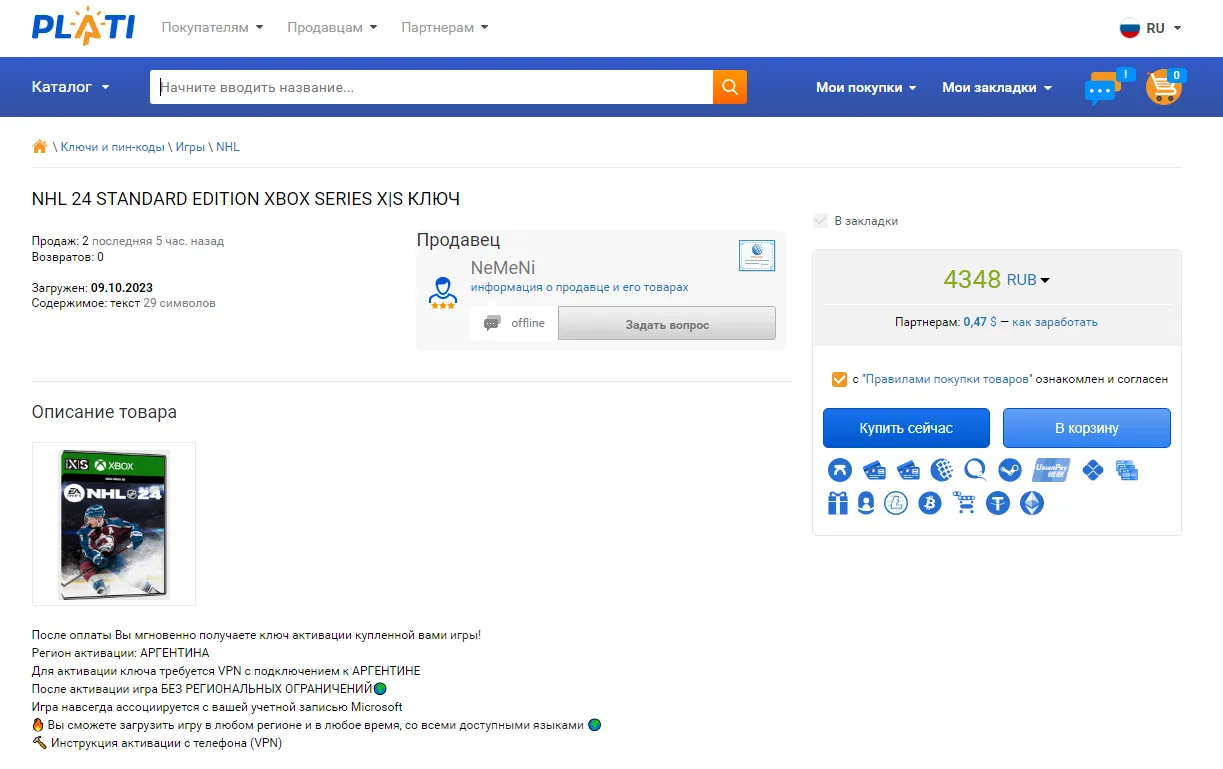Expand the Покупателям menu
Image resolution: width=1223 pixels, height=769 pixels.
[212, 28]
